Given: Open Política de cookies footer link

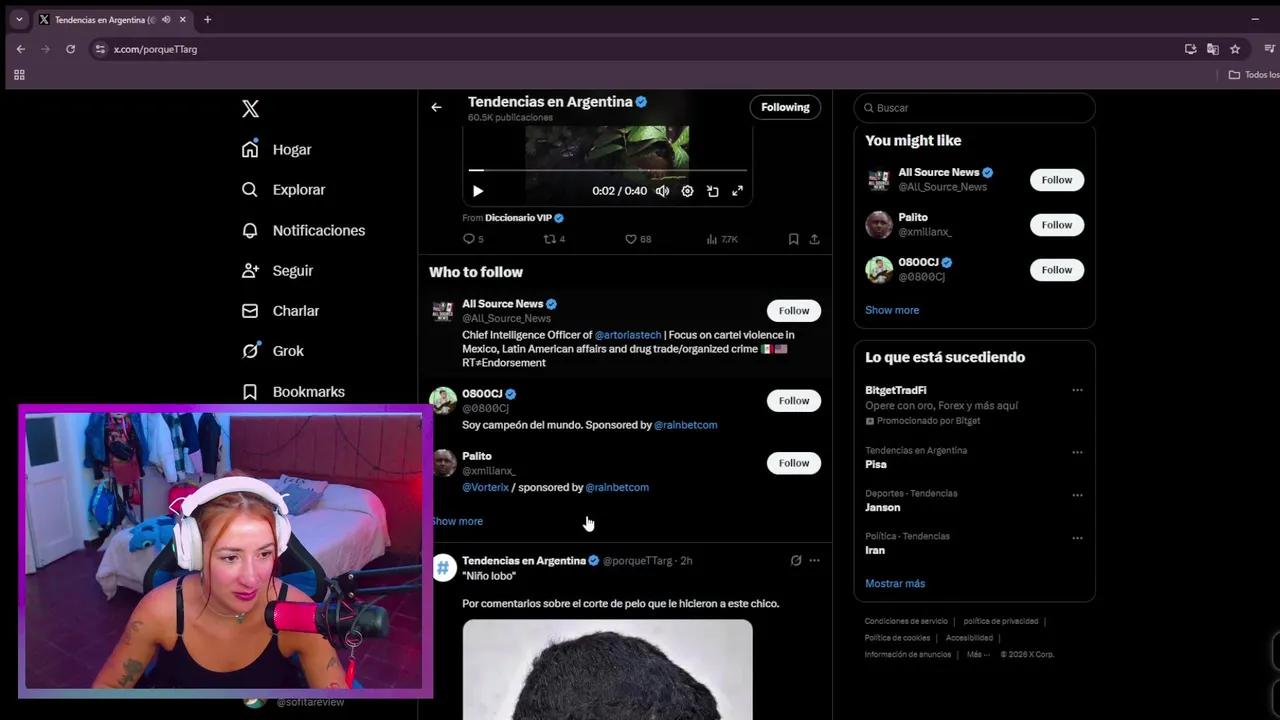Looking at the screenshot, I should pos(897,638).
